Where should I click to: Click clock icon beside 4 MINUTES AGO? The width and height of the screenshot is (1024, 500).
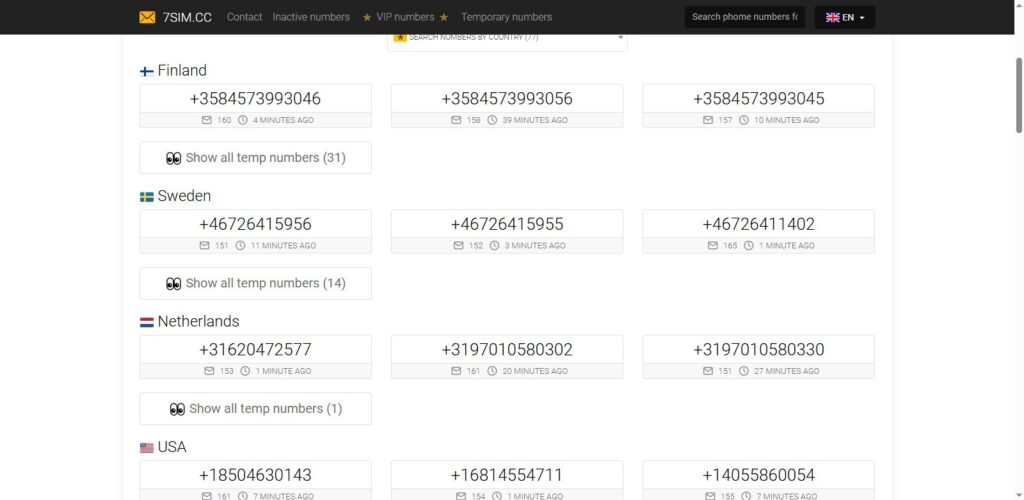pos(243,120)
